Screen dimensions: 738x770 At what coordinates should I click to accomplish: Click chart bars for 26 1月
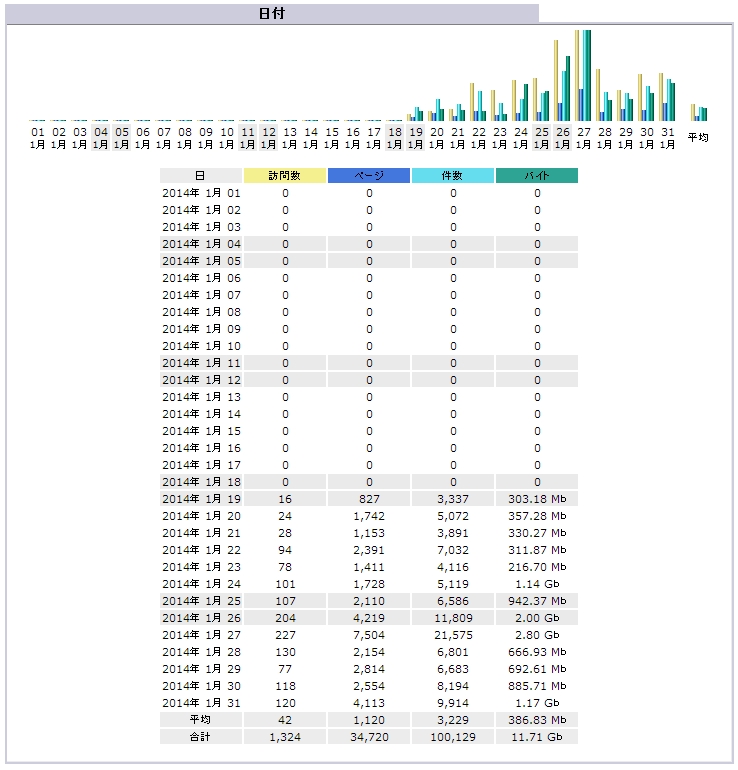(562, 81)
